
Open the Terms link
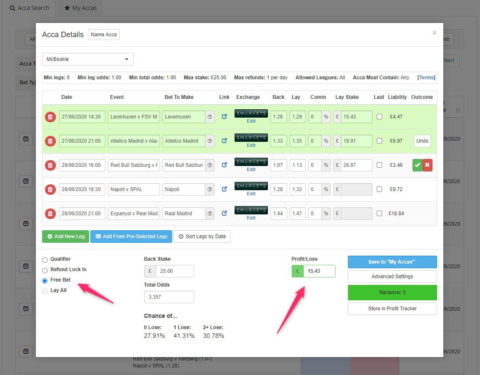[426, 77]
